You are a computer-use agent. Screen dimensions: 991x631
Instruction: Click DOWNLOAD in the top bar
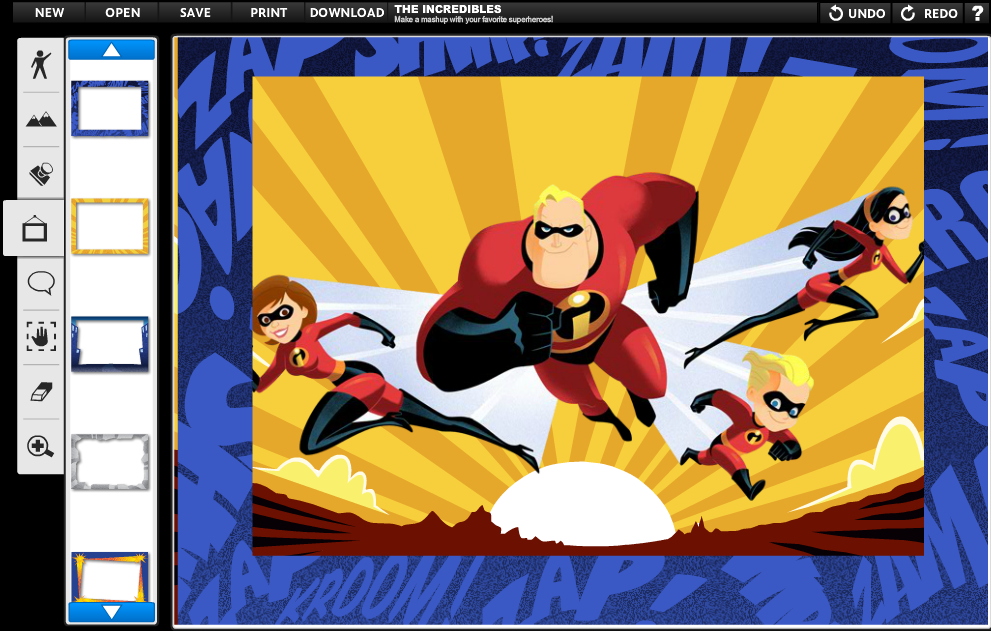tap(347, 13)
